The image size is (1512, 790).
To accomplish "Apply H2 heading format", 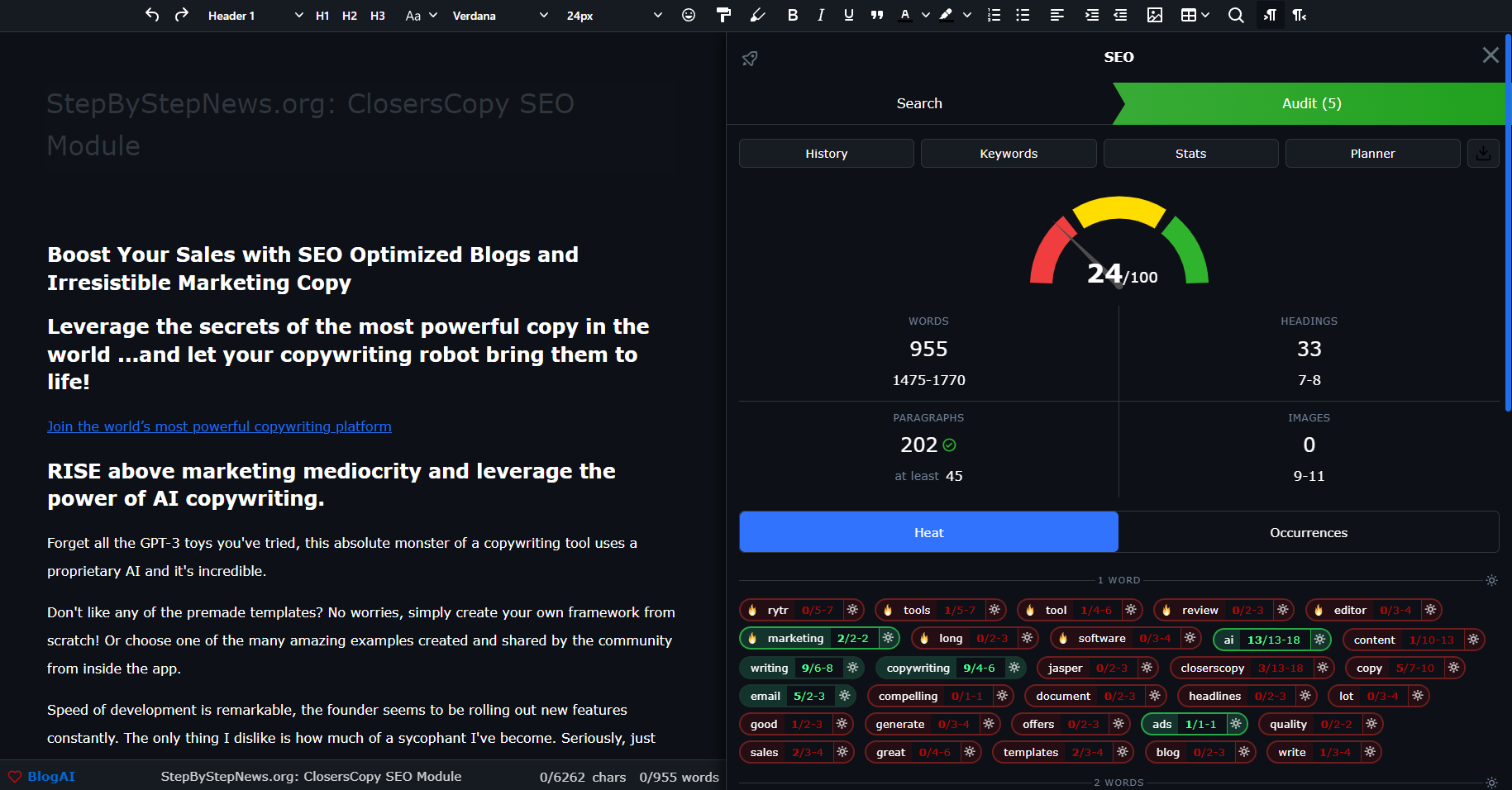I will [x=350, y=16].
